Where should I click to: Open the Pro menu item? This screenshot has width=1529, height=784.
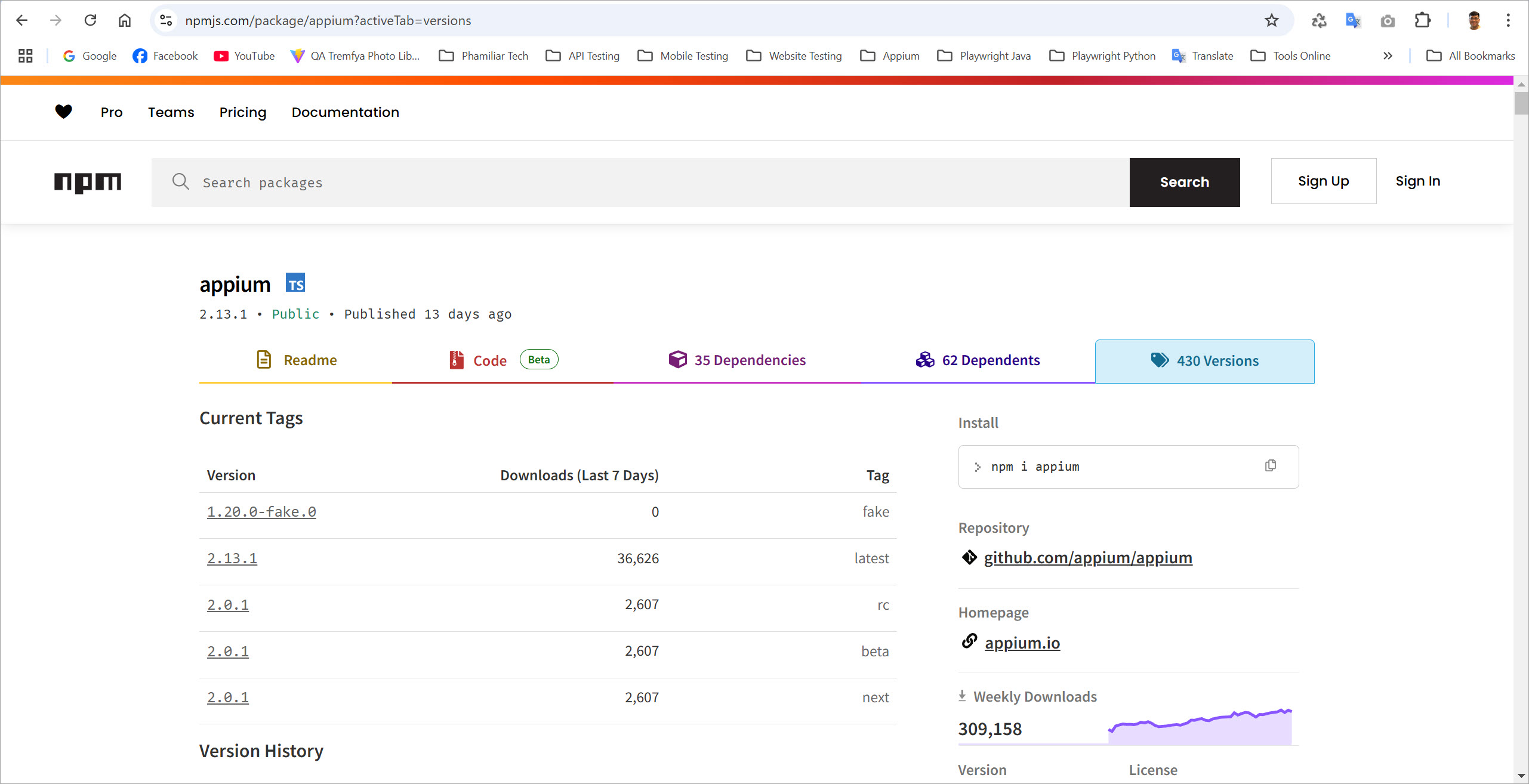point(112,112)
